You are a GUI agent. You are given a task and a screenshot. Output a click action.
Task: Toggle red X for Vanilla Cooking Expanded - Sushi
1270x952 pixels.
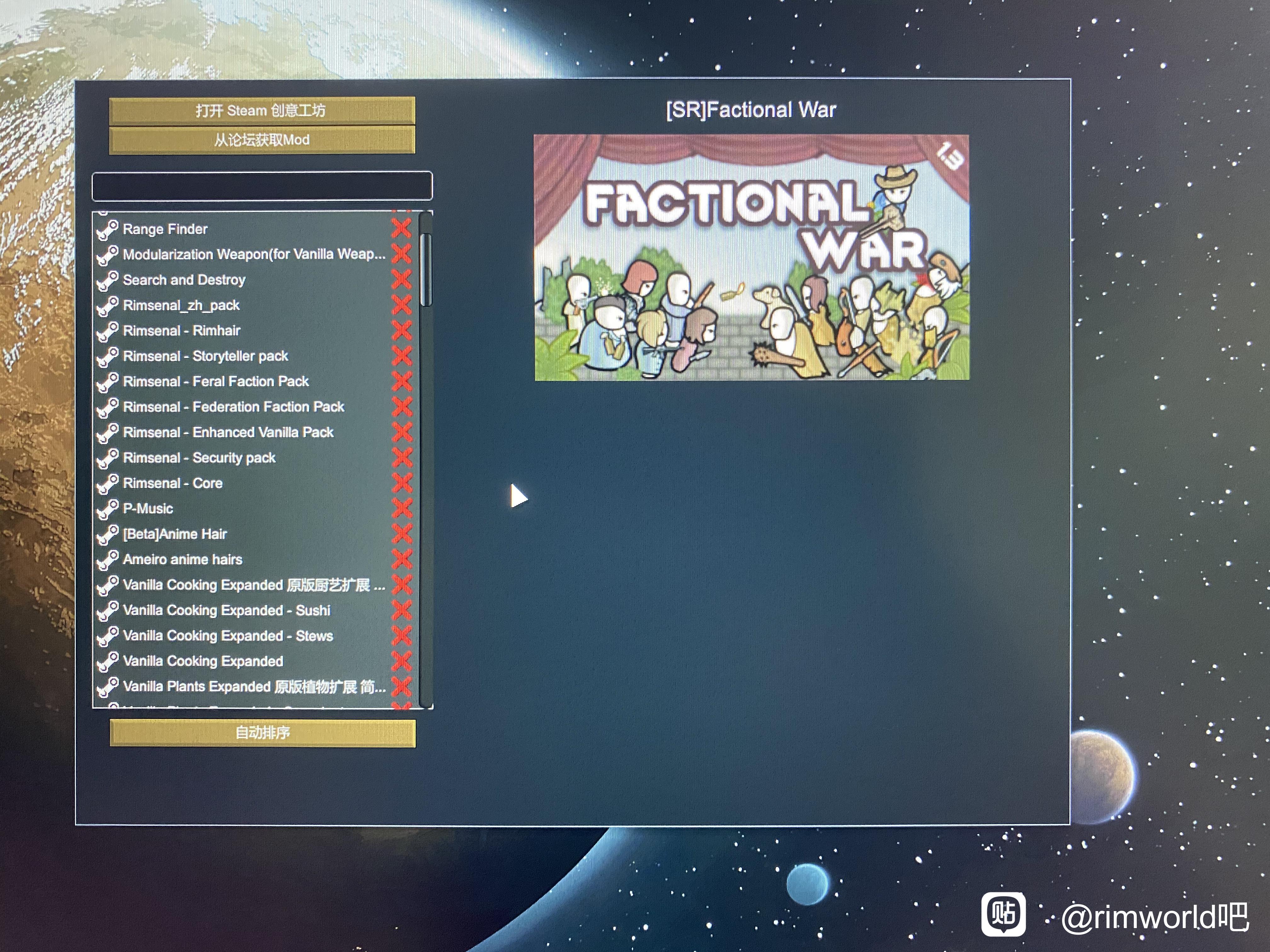(401, 610)
